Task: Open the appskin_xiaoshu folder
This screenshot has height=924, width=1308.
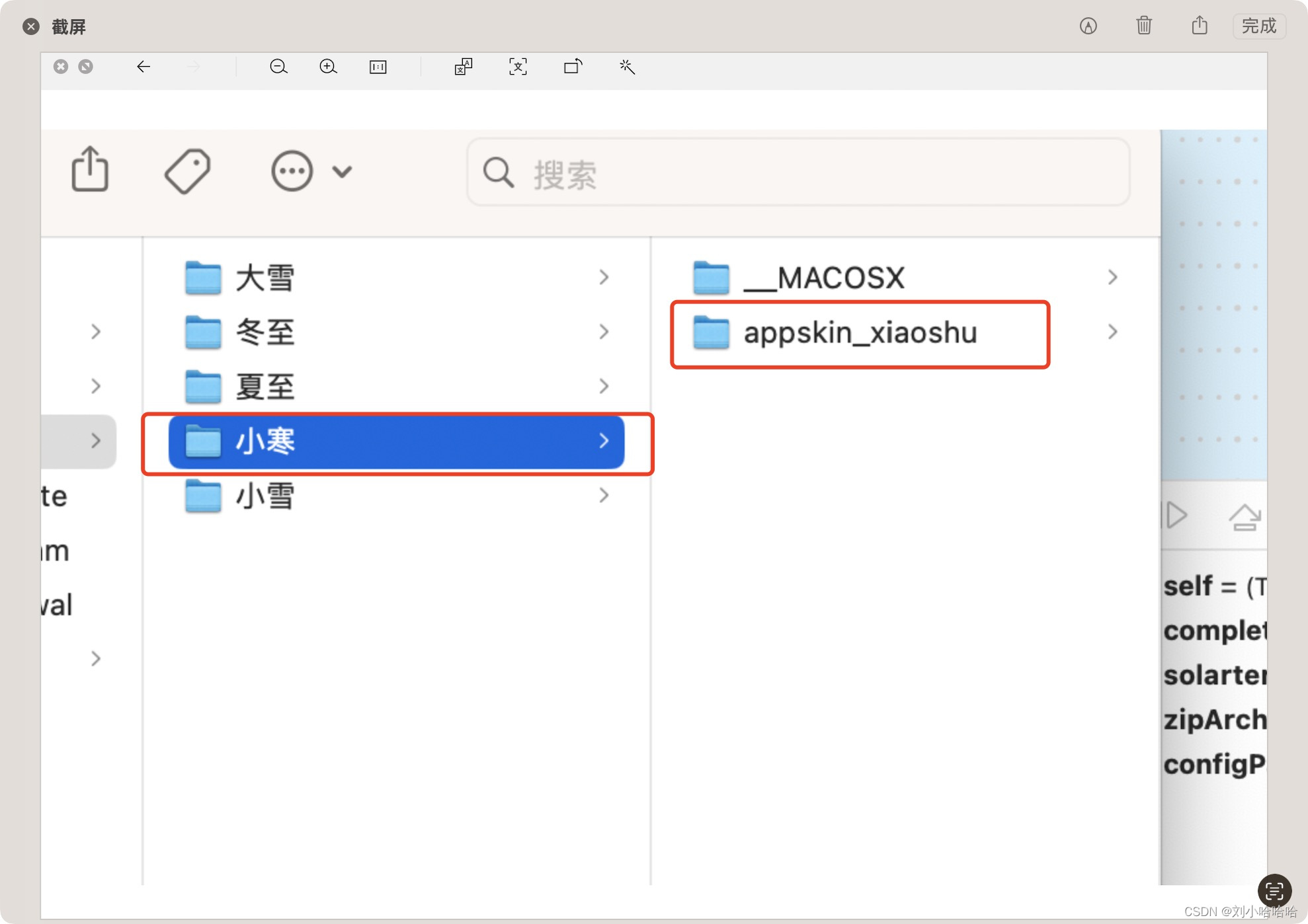Action: point(860,333)
